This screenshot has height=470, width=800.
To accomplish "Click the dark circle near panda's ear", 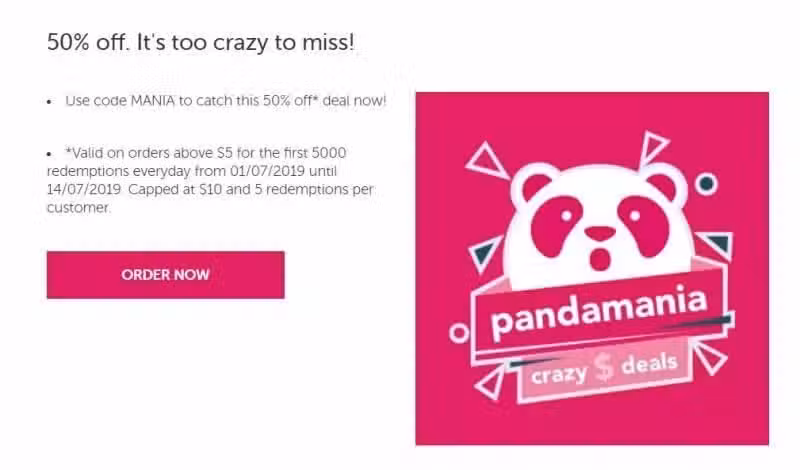I will point(707,183).
